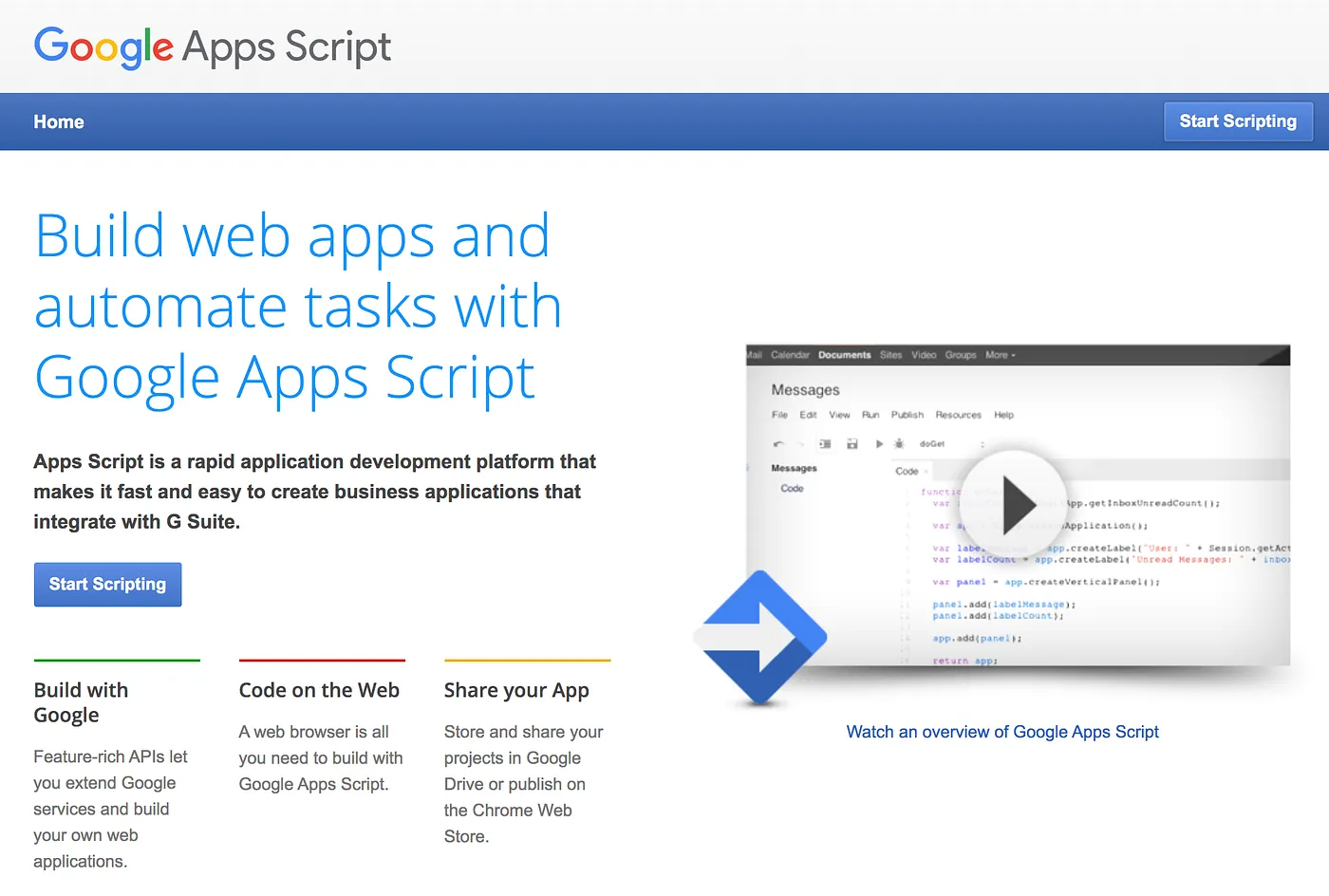Click the Google Apps Script logo in the header
The image size is (1329, 896).
tap(213, 47)
